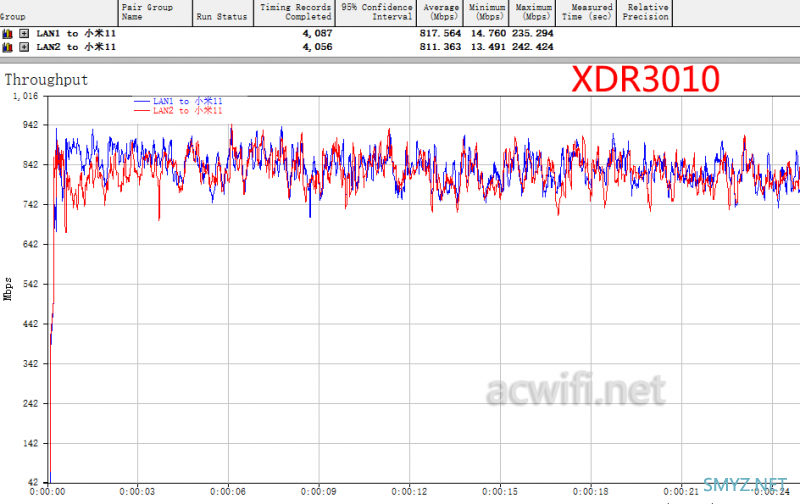Click the Relative Precision column header
The image size is (800, 504).
tap(644, 13)
